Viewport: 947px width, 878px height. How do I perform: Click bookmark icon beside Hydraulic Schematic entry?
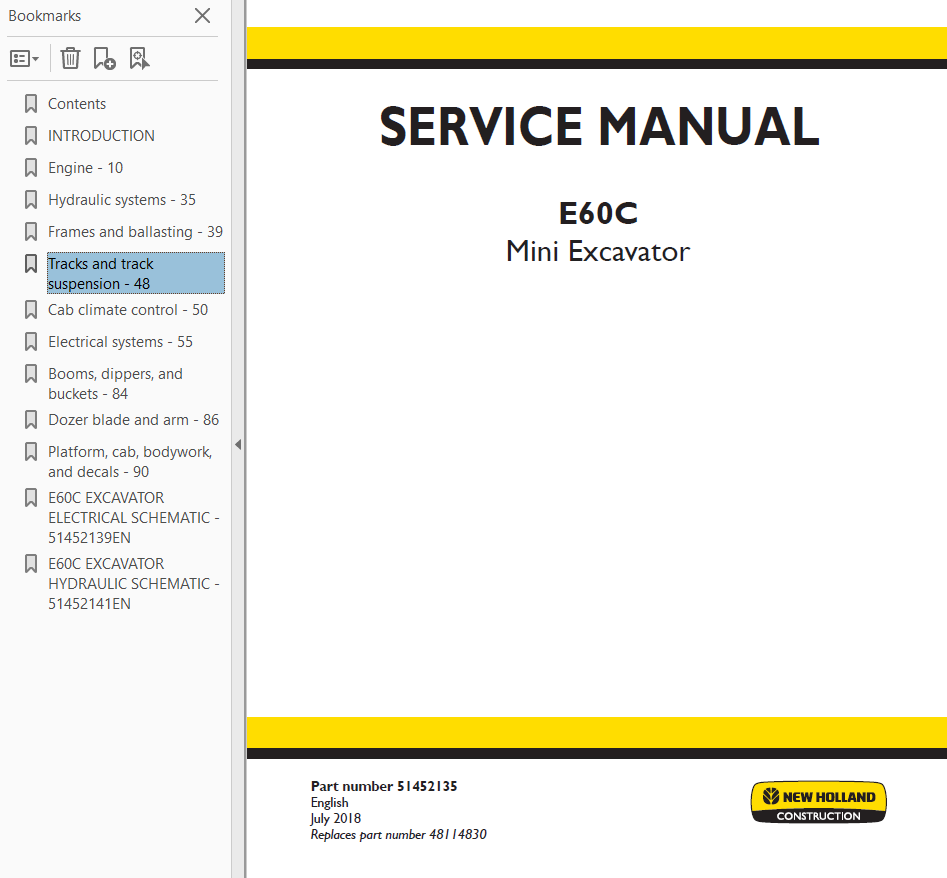point(31,563)
